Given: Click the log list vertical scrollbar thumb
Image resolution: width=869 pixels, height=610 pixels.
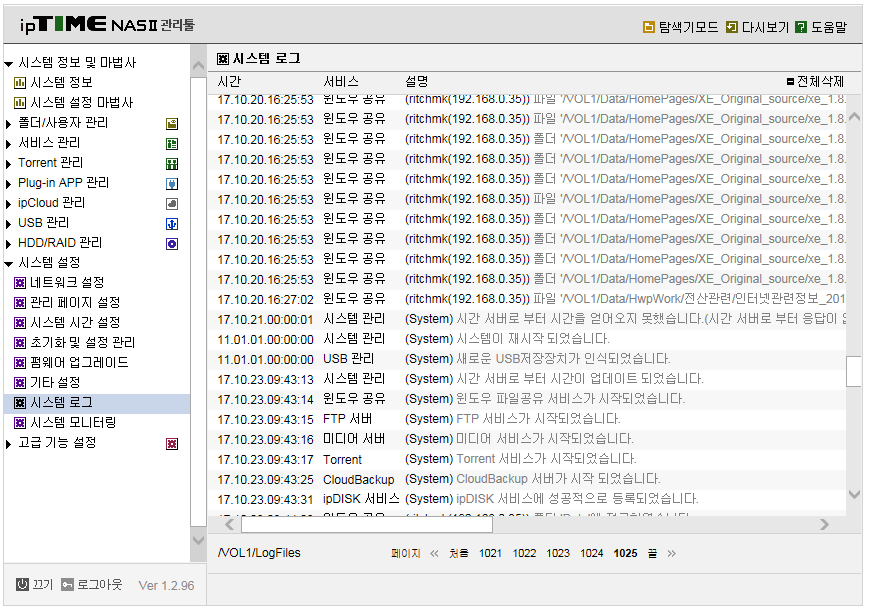Looking at the screenshot, I should pyautogui.click(x=853, y=372).
